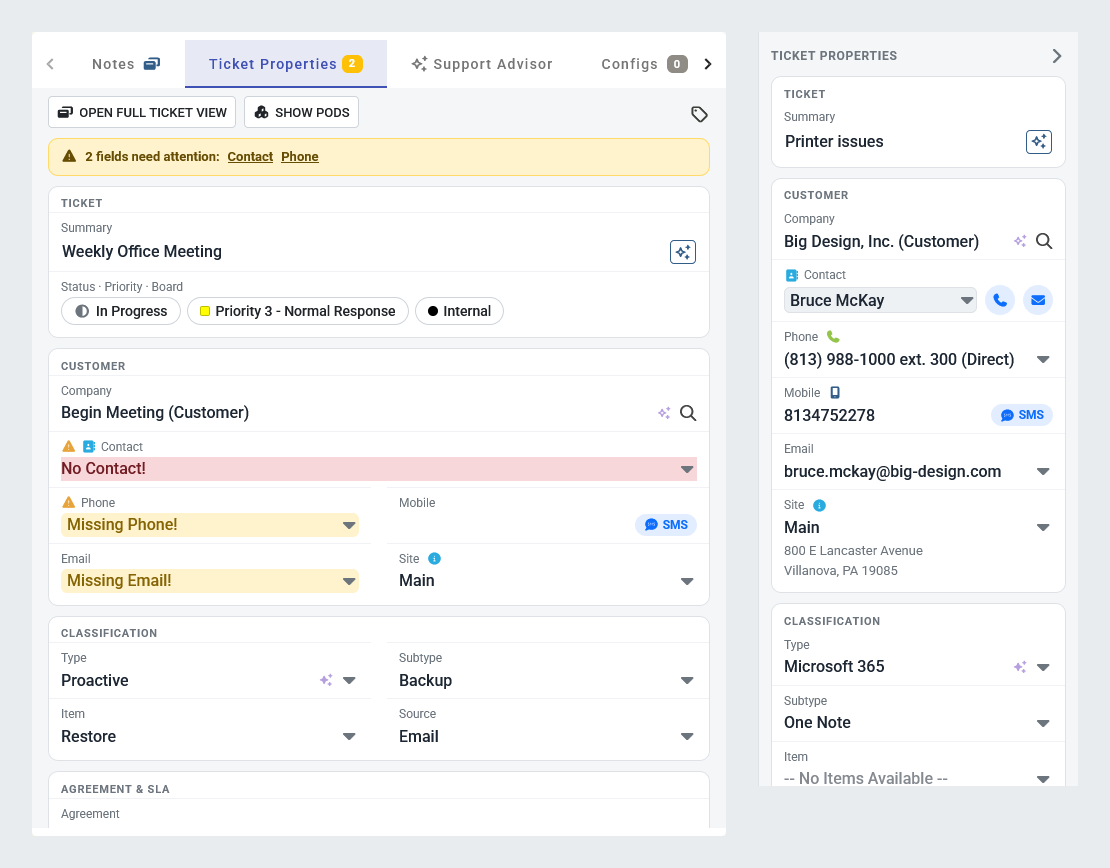Screen dimensions: 1110x868
Task: Open the Notes tab
Action: (126, 64)
